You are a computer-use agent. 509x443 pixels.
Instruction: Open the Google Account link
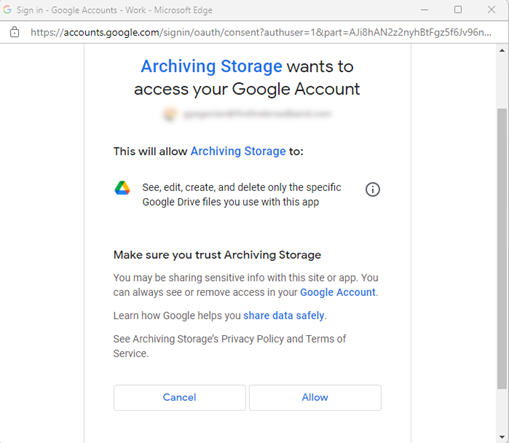tap(338, 292)
